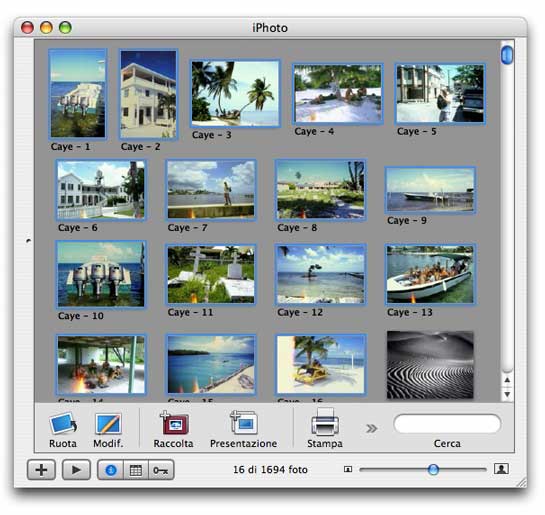Play slideshow with the play button
Screen dimensions: 545x515
pos(76,470)
